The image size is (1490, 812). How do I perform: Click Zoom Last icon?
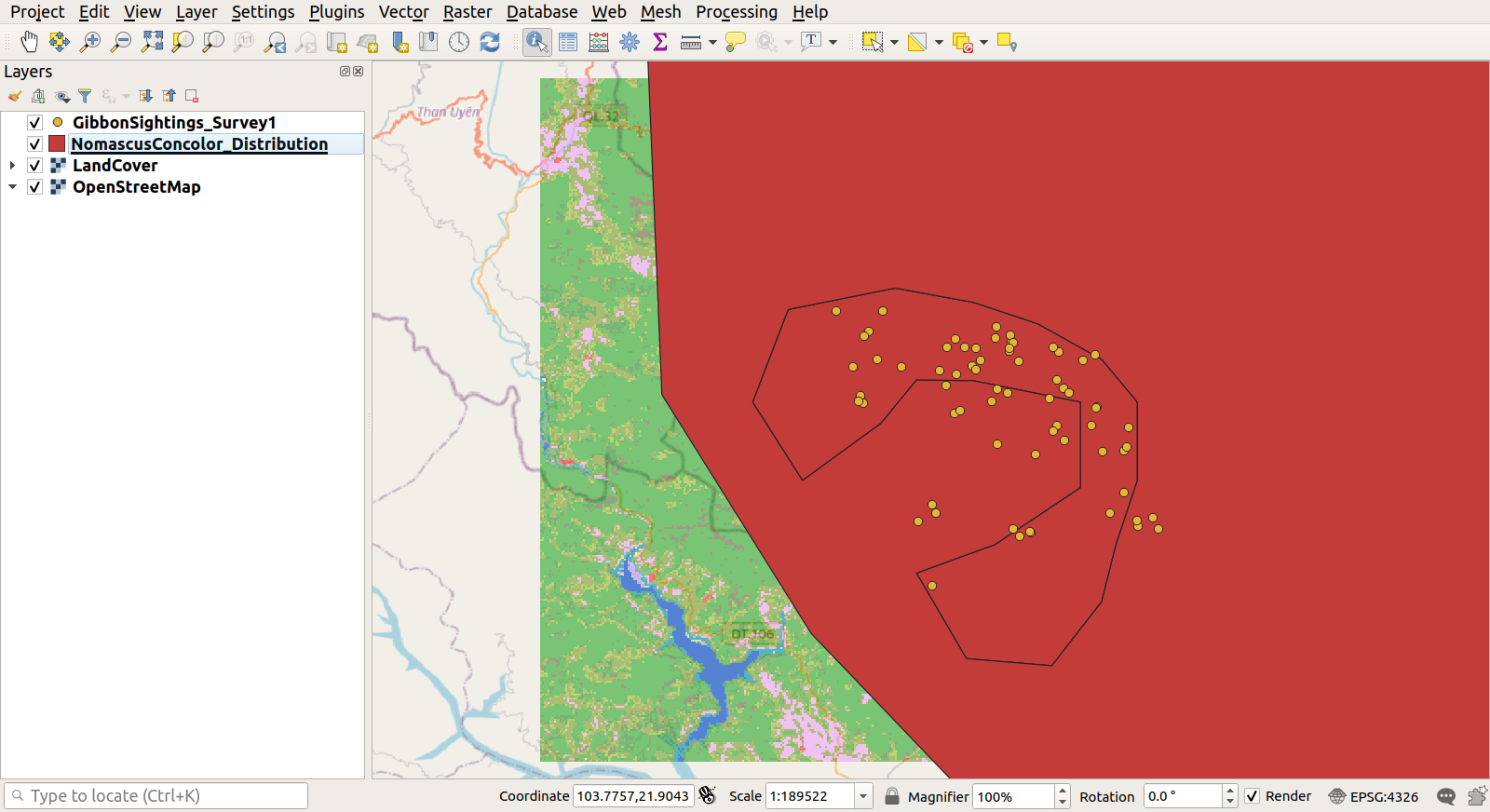tap(275, 42)
